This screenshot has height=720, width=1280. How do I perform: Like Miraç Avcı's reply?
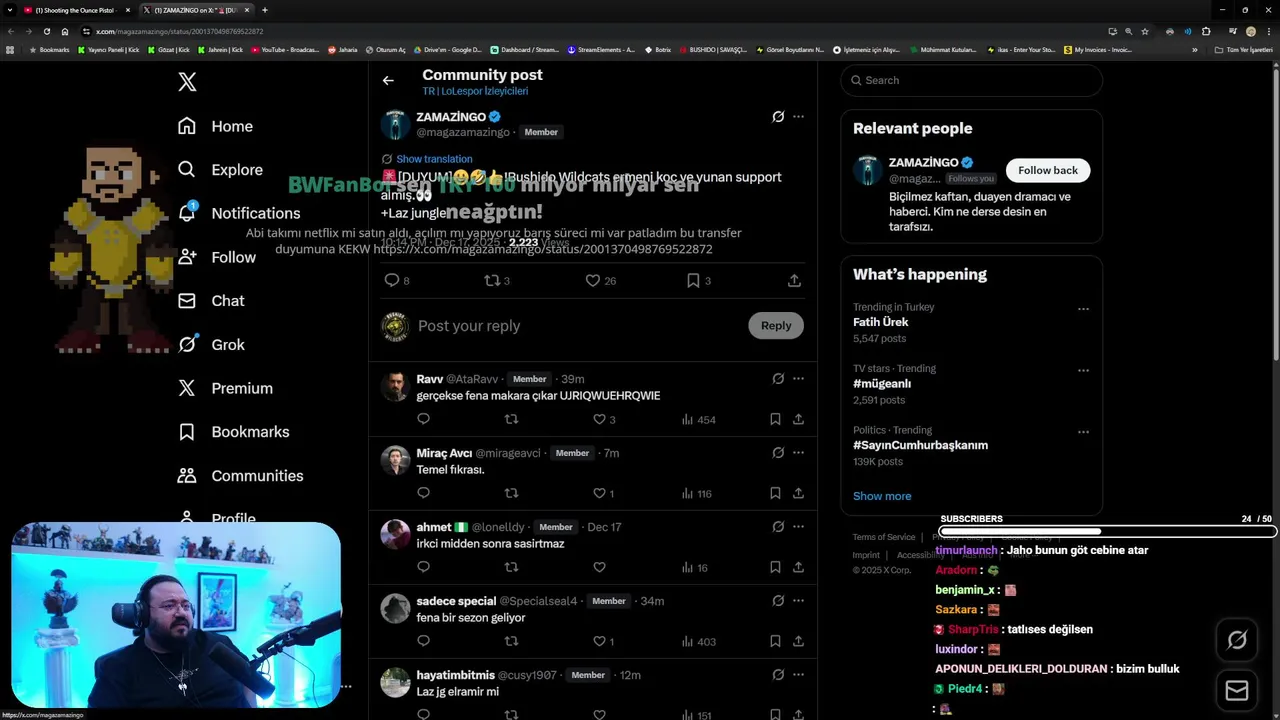click(599, 493)
